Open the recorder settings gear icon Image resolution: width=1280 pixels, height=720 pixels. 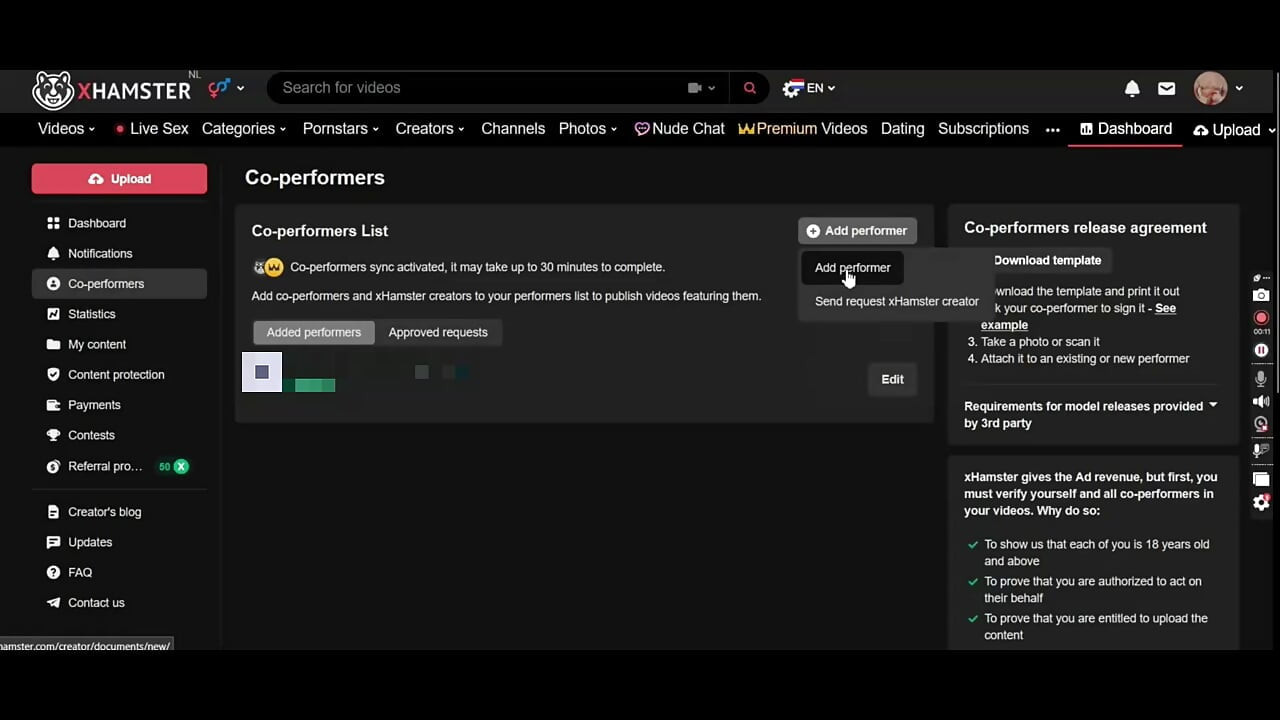[x=1261, y=502]
